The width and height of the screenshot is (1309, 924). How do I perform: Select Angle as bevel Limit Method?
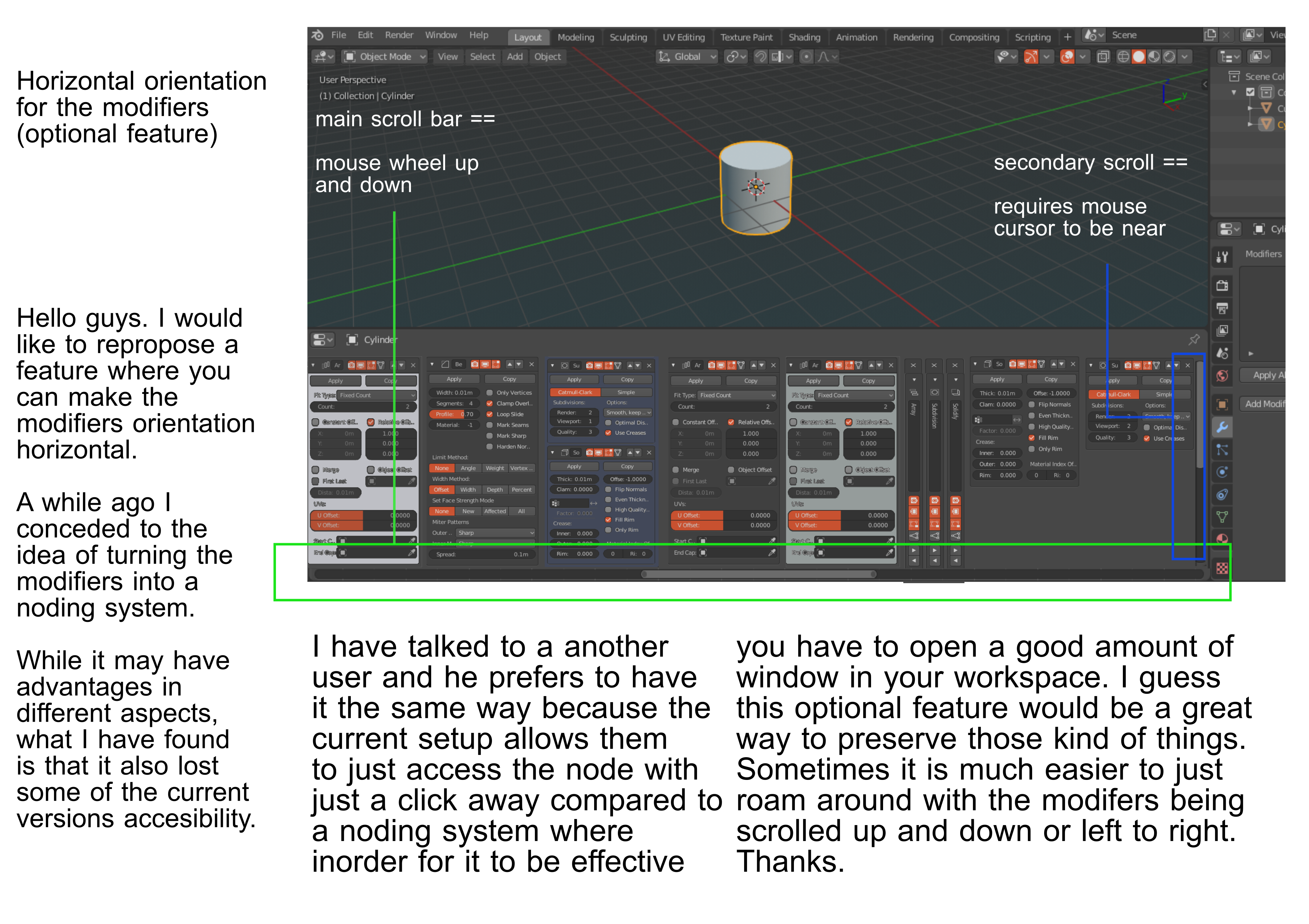coord(468,469)
